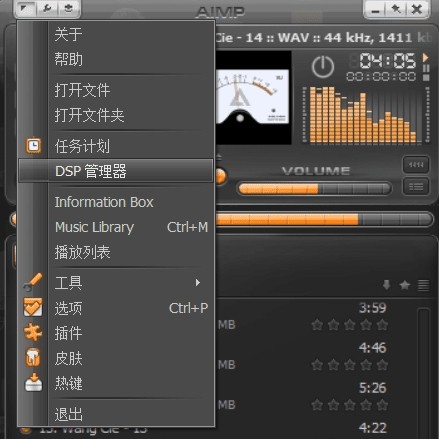Viewport: 439px width, 439px height.
Task: Click the power button icon
Action: pos(322,67)
